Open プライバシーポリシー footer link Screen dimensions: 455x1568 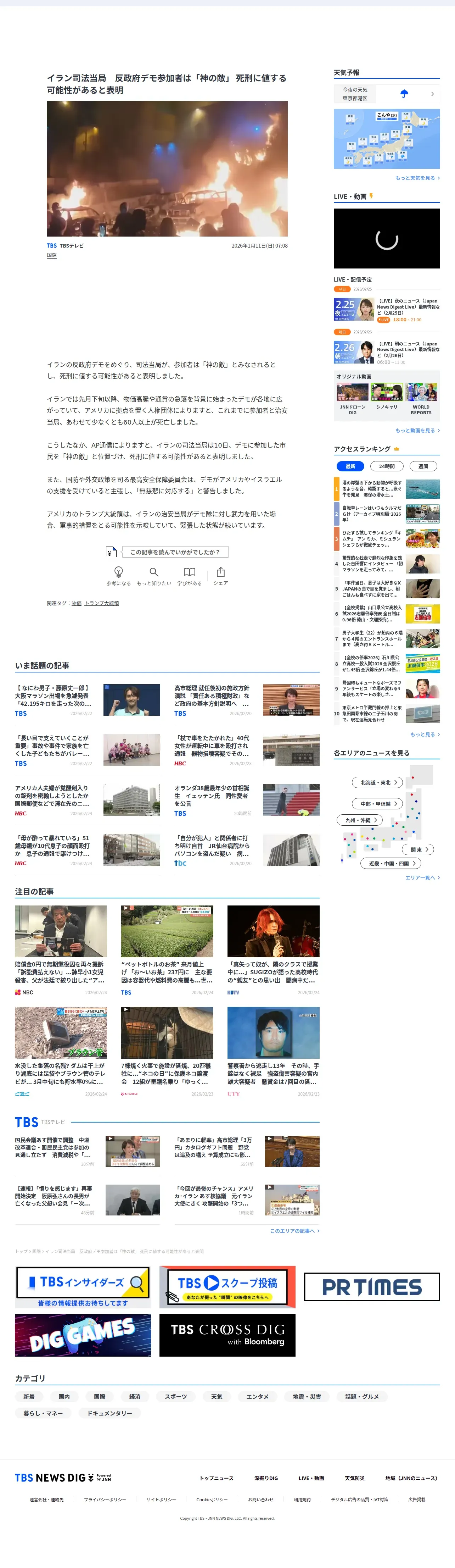point(105,1500)
